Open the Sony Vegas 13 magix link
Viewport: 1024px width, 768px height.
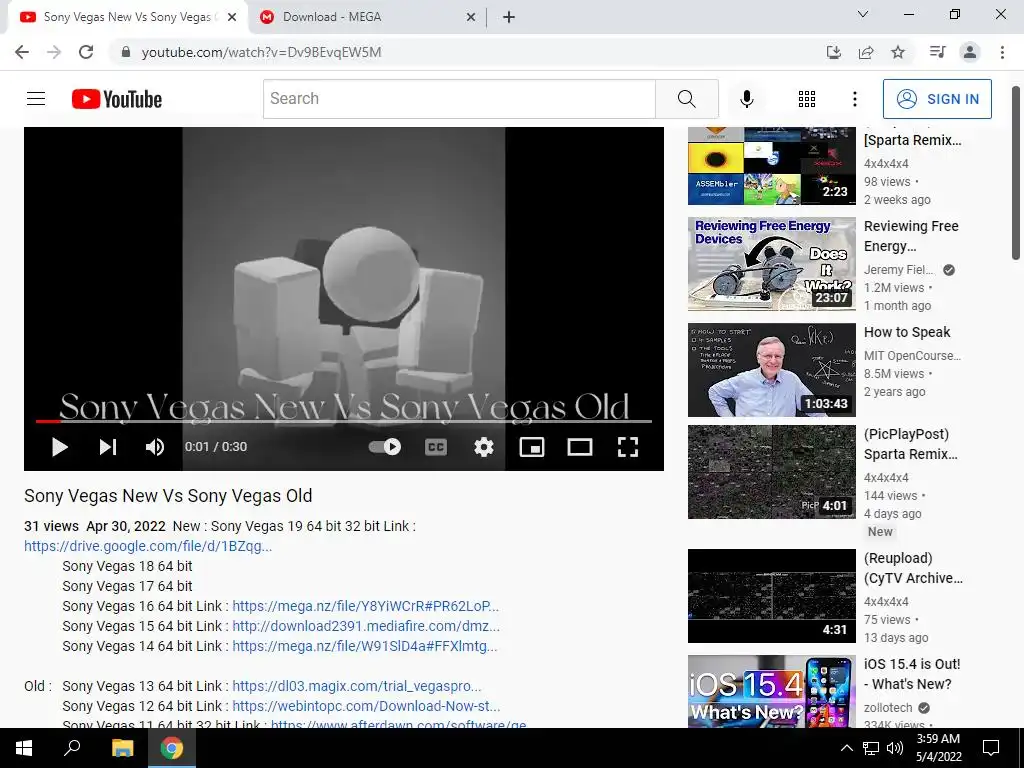click(x=357, y=686)
